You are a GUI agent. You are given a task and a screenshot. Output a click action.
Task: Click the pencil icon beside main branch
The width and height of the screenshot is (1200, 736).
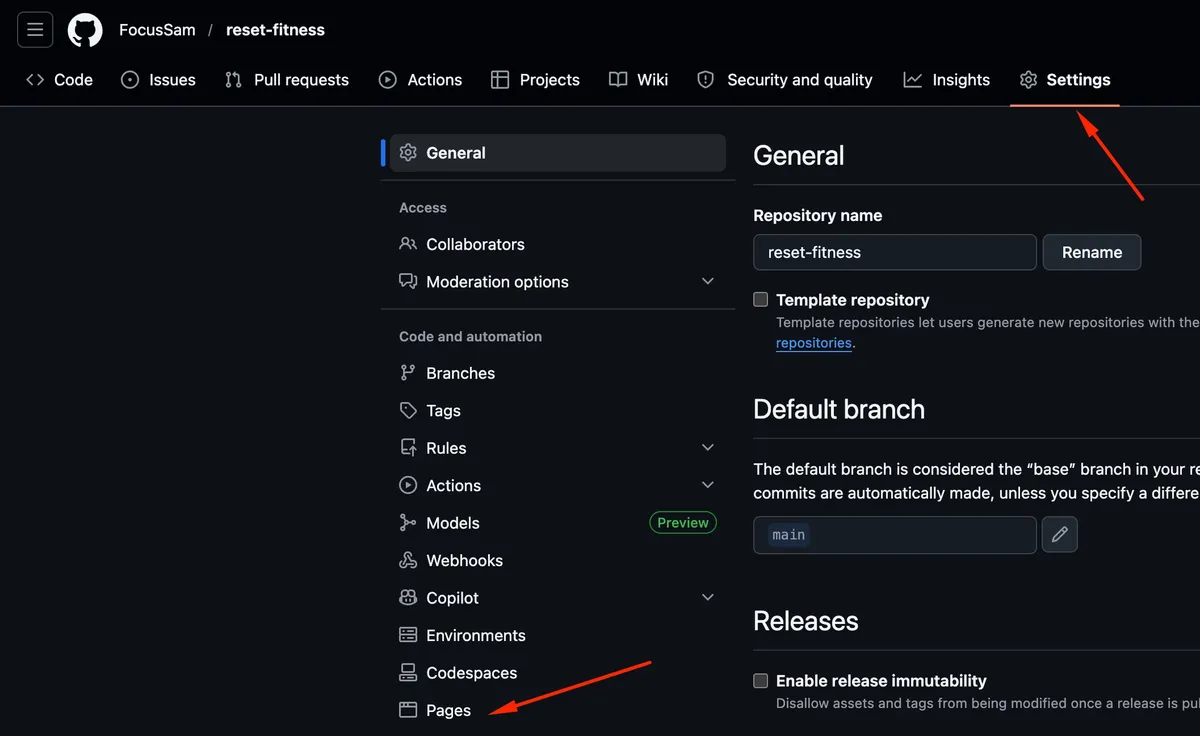pyautogui.click(x=1060, y=535)
